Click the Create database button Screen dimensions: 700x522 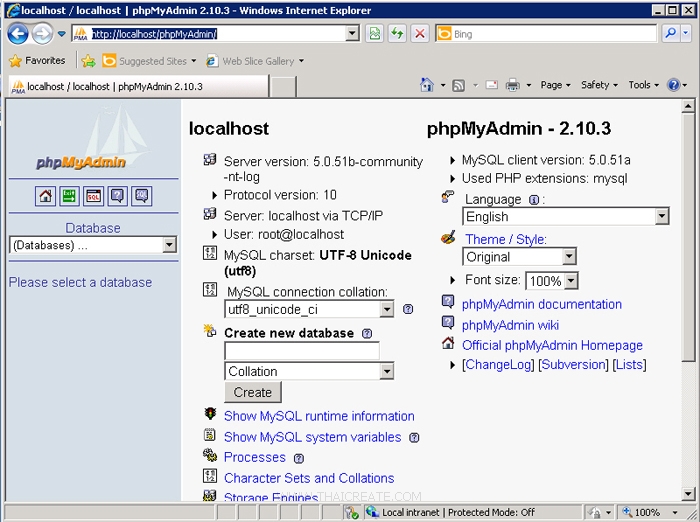tap(253, 392)
